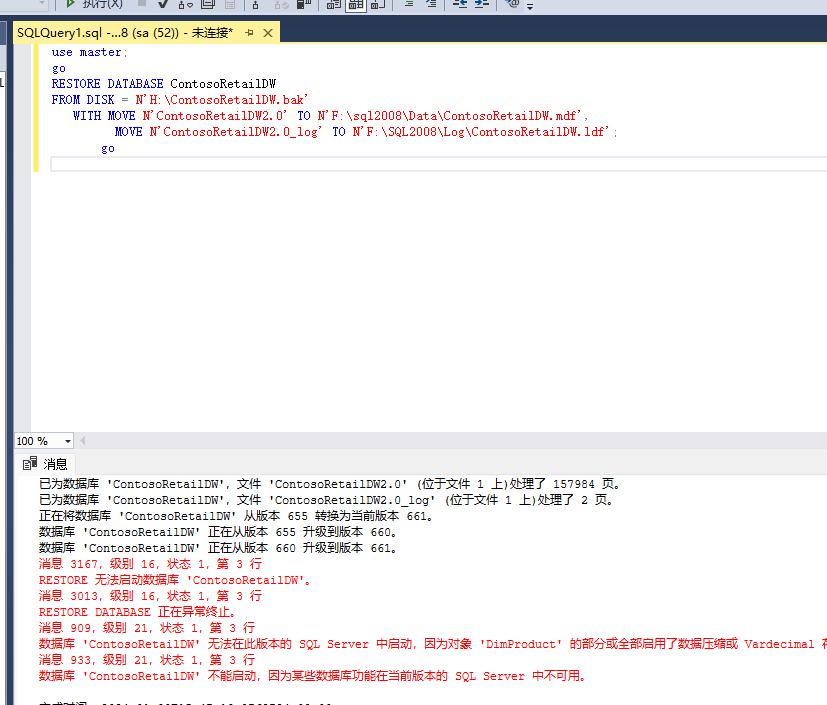Image resolution: width=827 pixels, height=705 pixels.
Task: Click error header 消息 3167
Action: 150,564
